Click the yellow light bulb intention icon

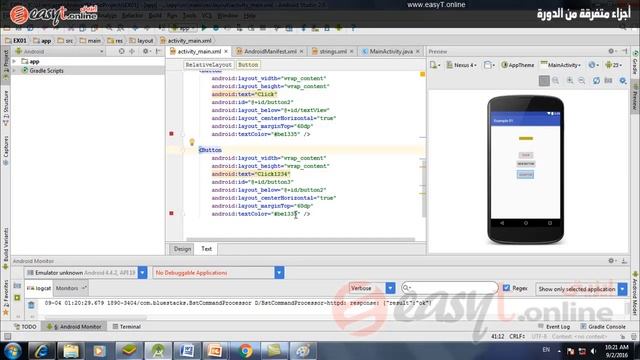click(x=192, y=142)
